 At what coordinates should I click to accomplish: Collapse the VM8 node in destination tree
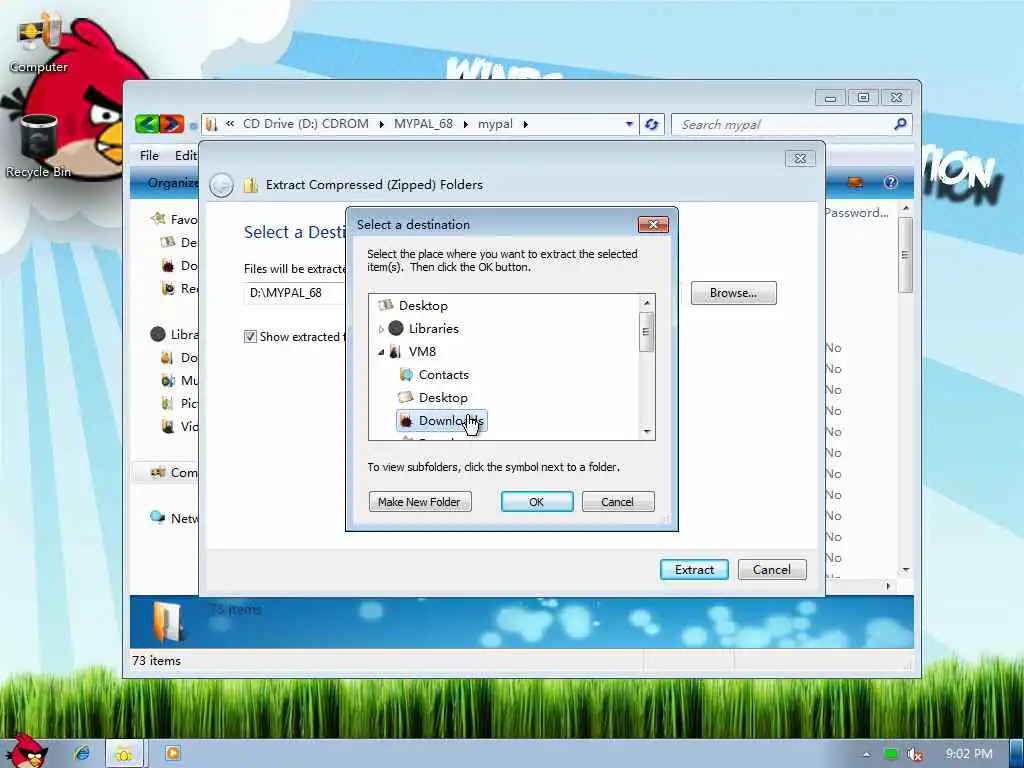381,352
